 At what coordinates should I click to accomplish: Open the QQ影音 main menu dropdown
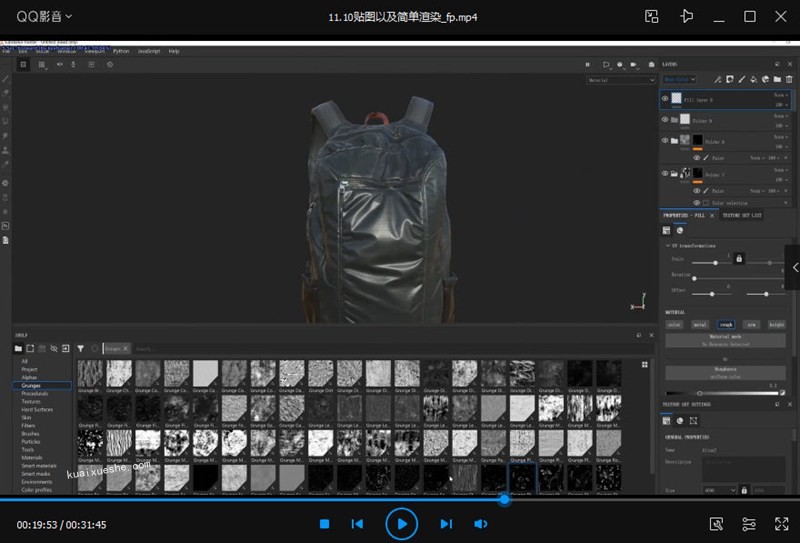pyautogui.click(x=44, y=16)
